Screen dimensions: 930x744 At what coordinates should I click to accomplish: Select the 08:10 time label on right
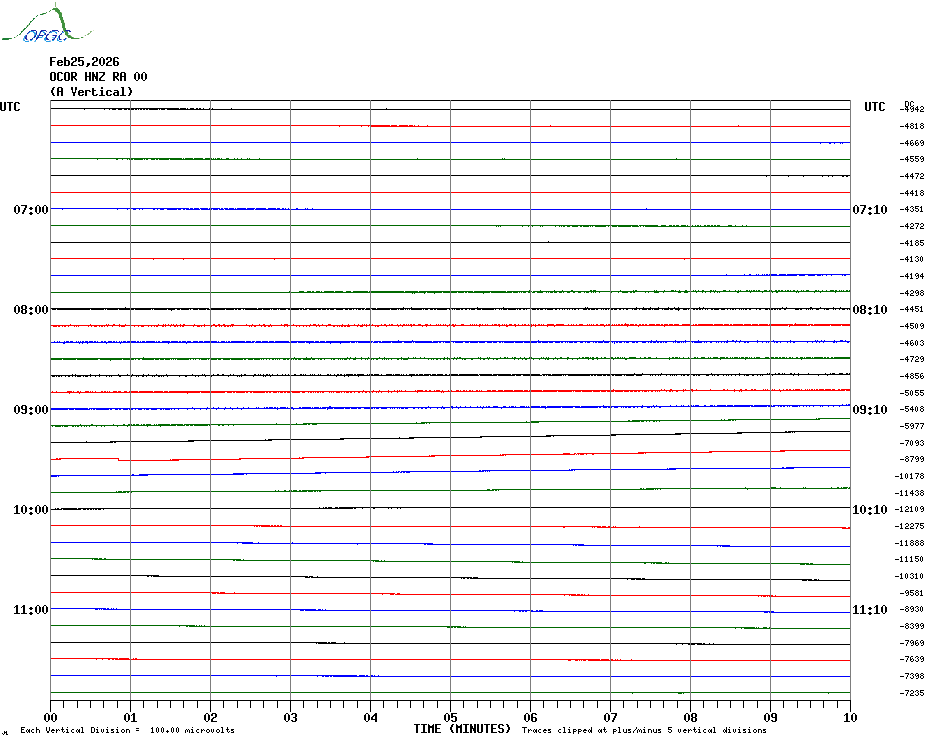coord(869,310)
